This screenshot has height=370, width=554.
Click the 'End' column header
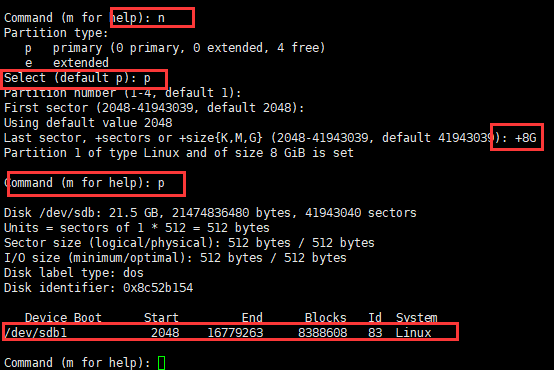pyautogui.click(x=252, y=317)
